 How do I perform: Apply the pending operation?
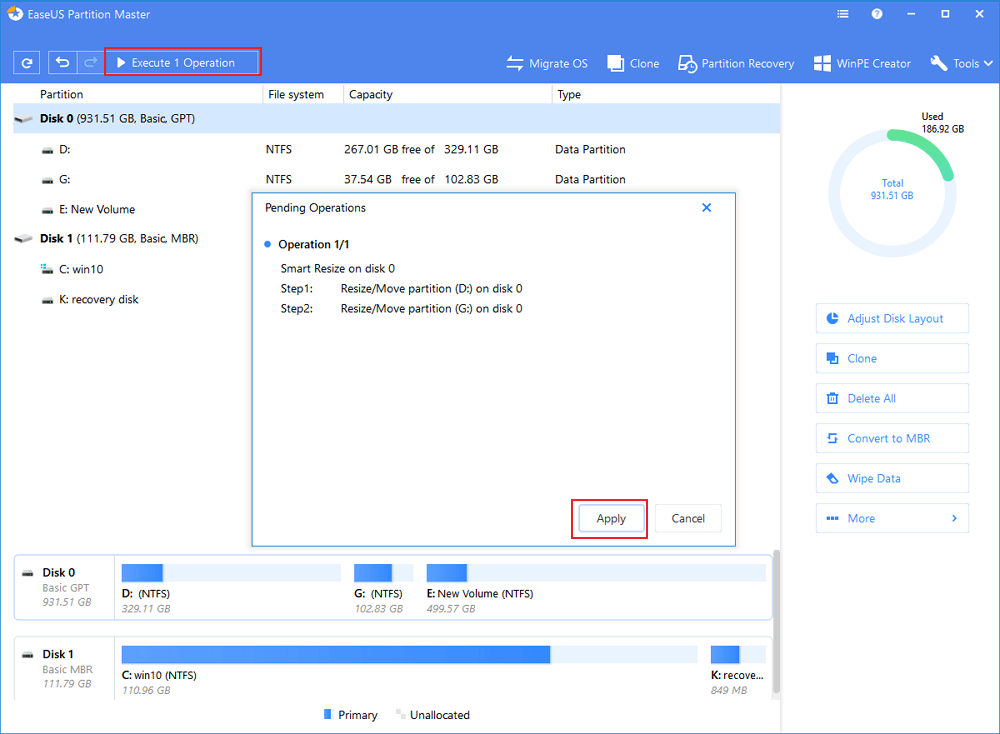click(x=610, y=518)
